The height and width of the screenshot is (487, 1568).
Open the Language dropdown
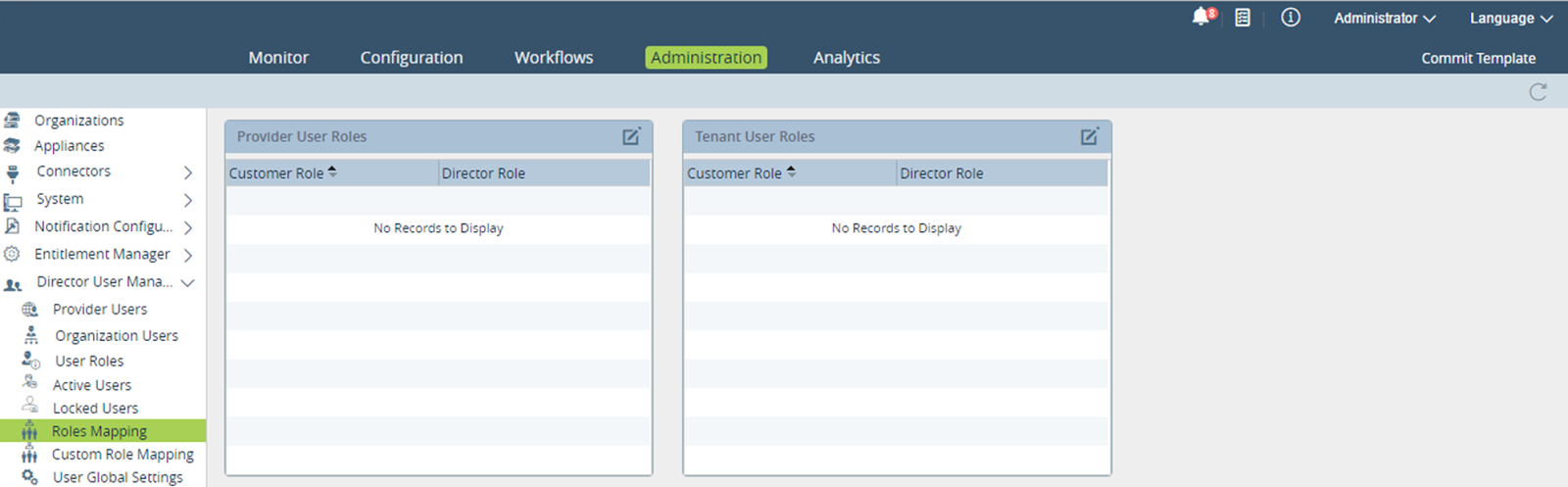point(1510,19)
